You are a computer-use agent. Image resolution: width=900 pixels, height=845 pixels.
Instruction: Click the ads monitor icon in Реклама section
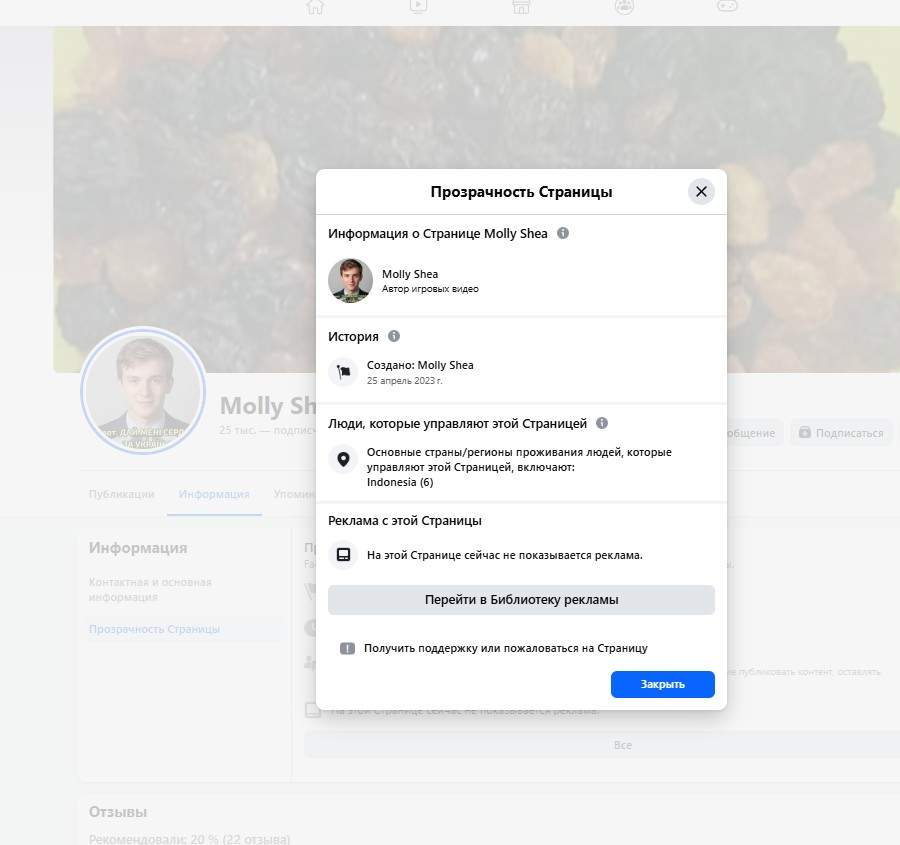(343, 554)
